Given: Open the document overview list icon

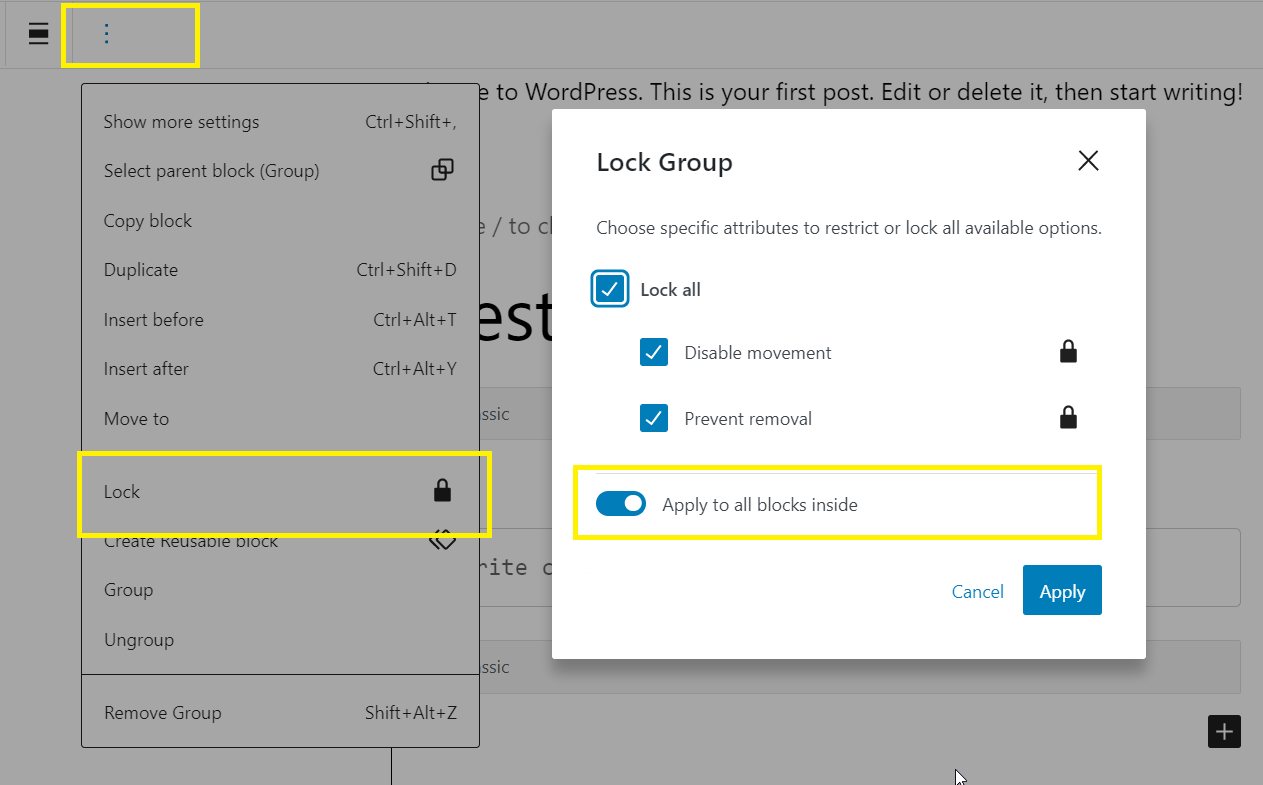Looking at the screenshot, I should (x=38, y=33).
